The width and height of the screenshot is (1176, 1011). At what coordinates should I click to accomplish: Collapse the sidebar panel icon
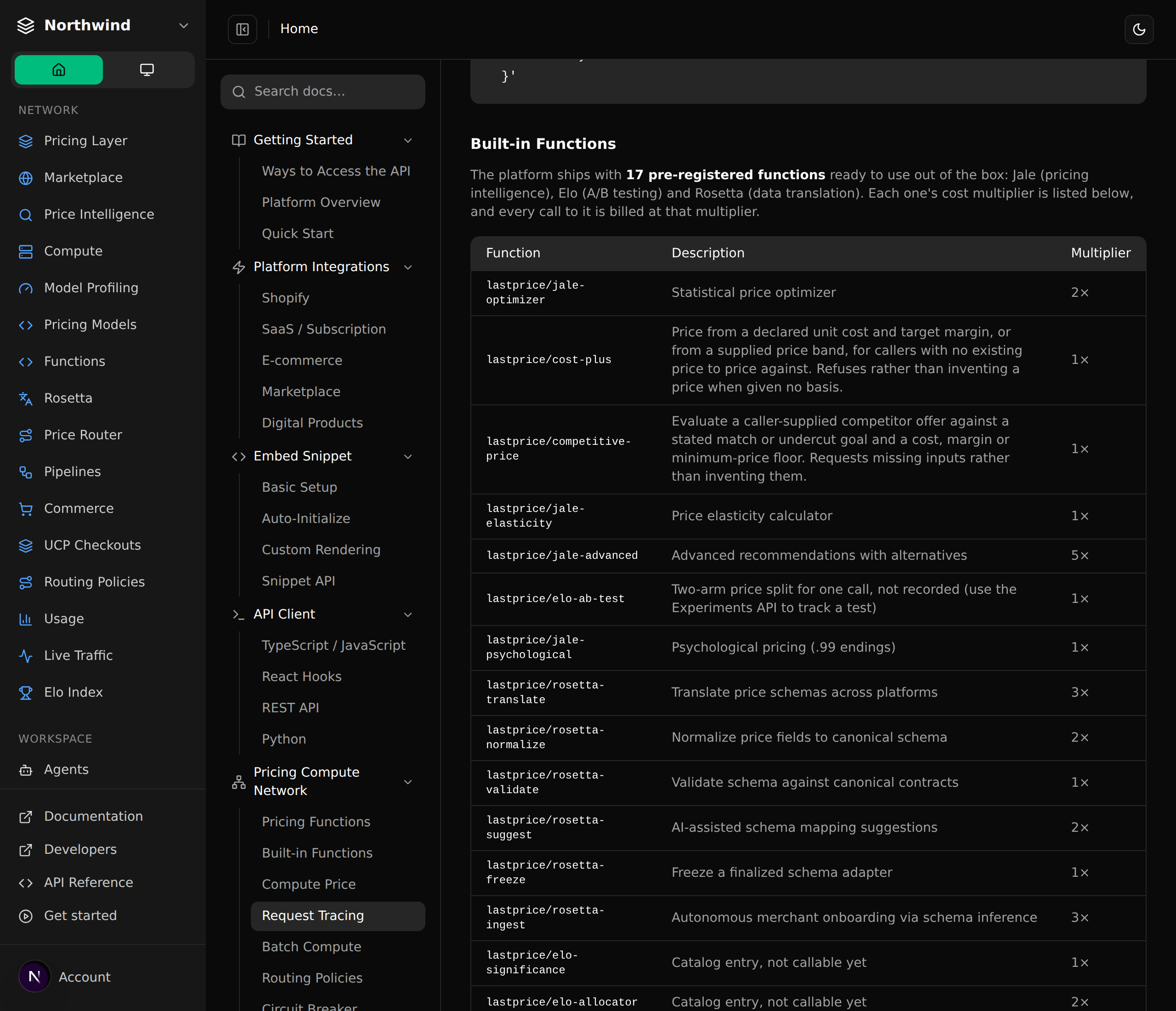[x=243, y=29]
